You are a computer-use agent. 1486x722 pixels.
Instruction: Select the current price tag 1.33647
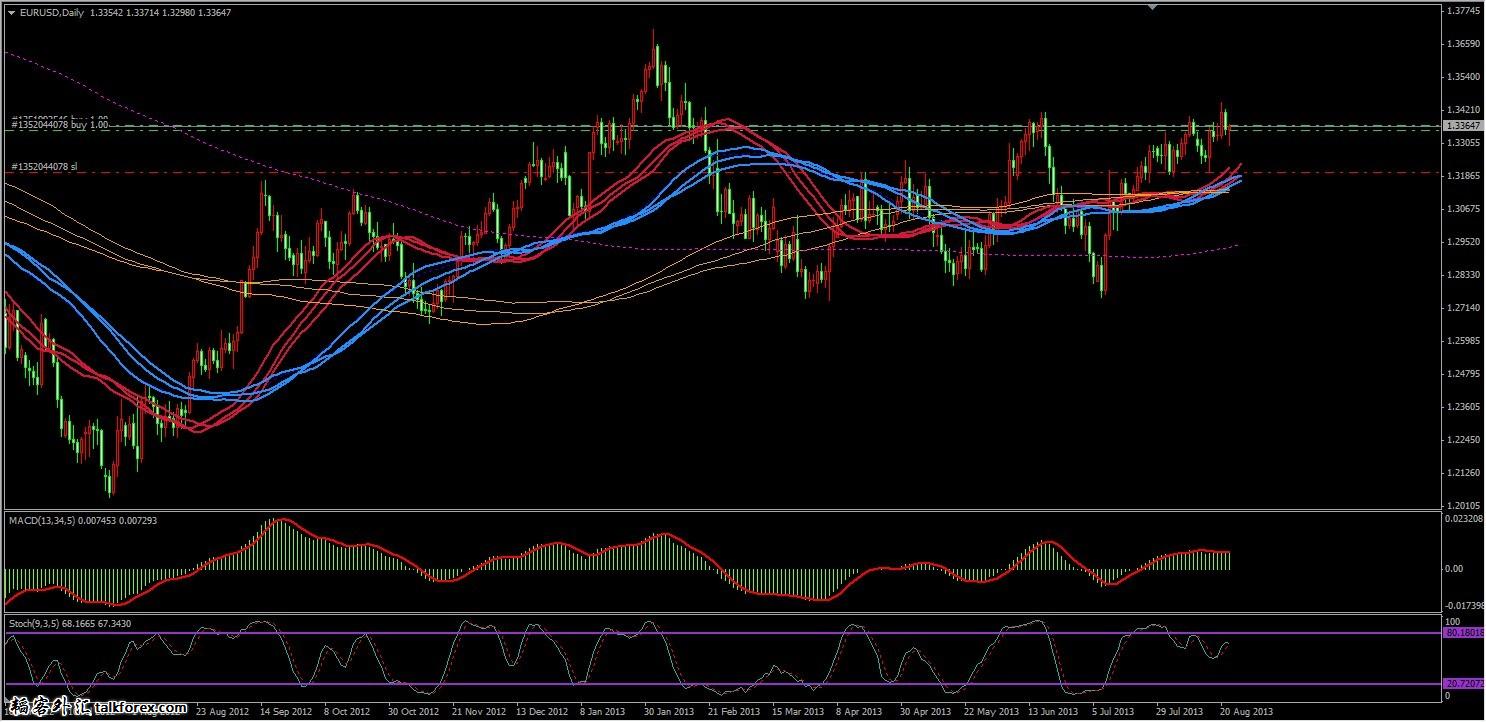pos(1462,126)
